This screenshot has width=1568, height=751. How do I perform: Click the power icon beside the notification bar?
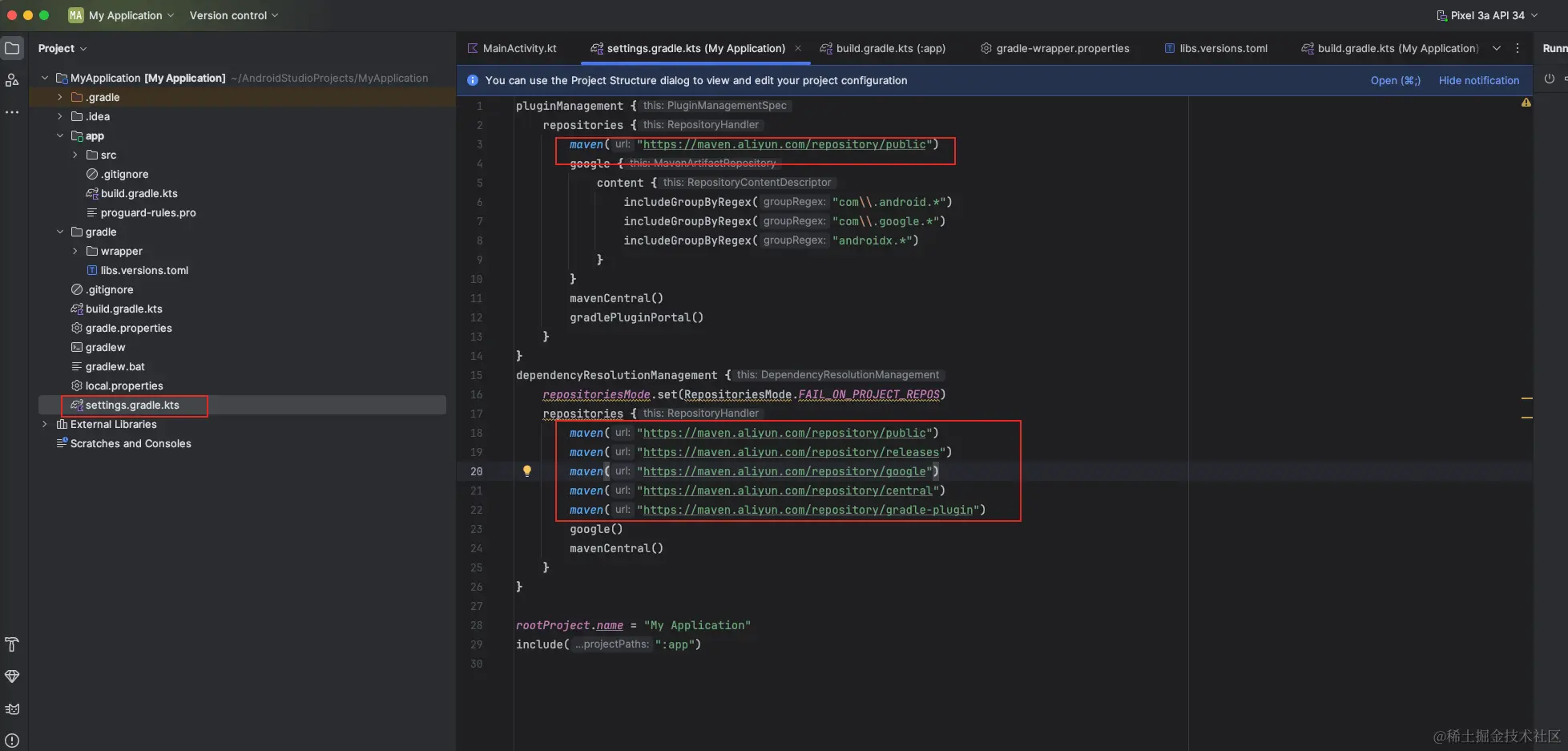point(1550,79)
